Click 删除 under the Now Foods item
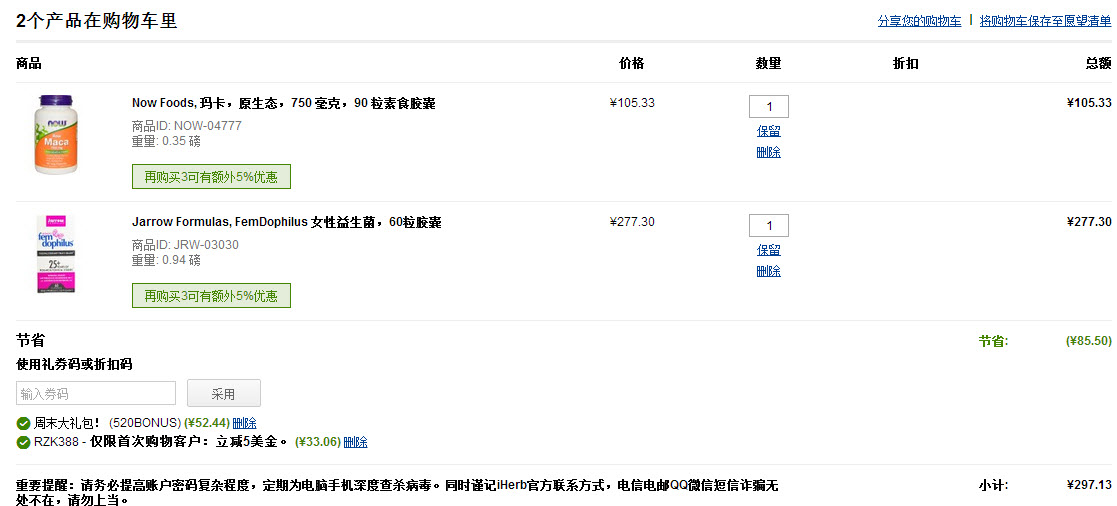Viewport: 1117px width, 506px height. pyautogui.click(x=769, y=152)
